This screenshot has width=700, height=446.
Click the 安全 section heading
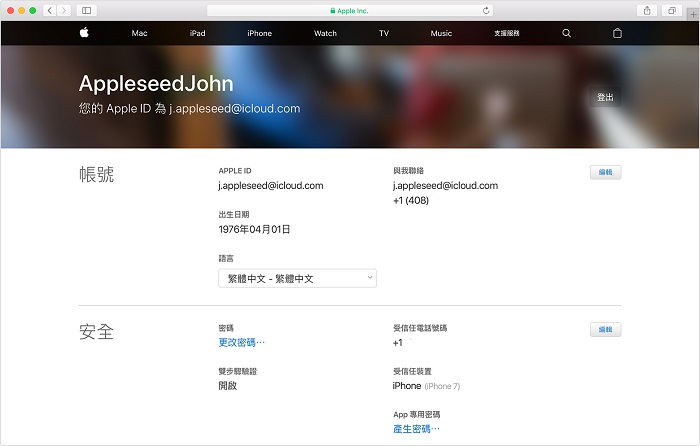[96, 332]
